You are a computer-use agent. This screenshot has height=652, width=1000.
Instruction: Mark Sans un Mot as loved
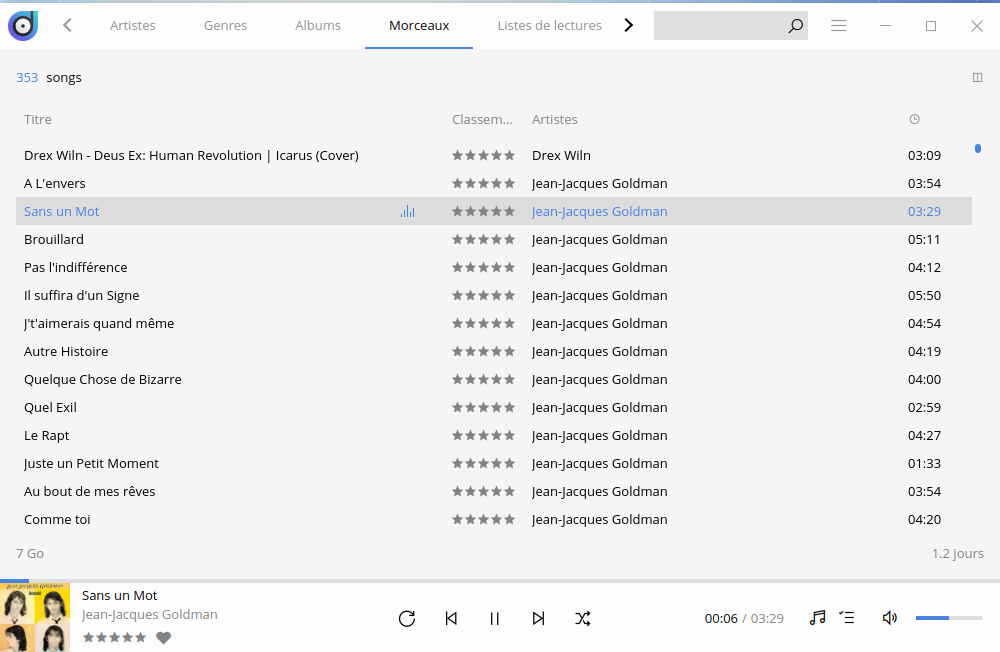[164, 638]
